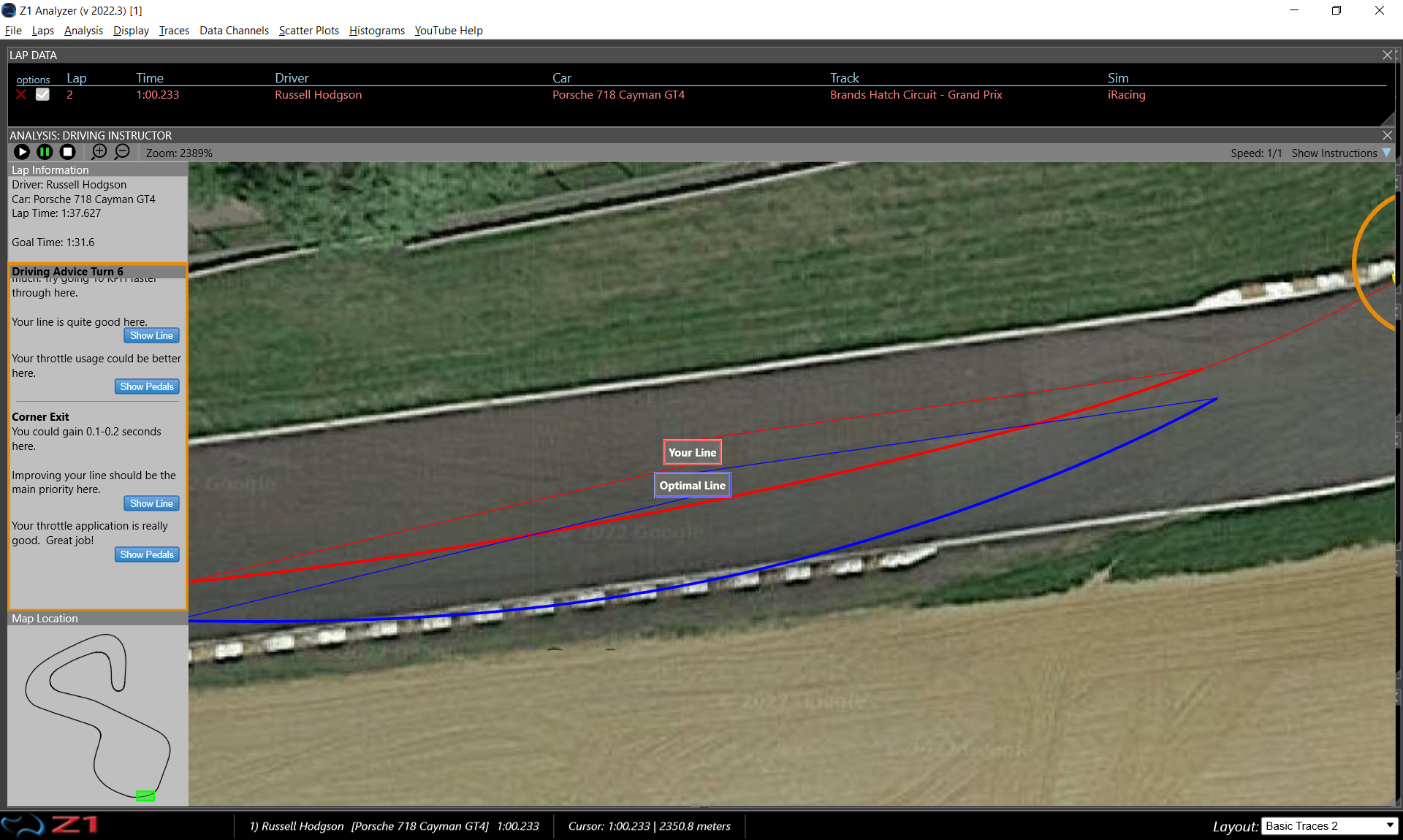The image size is (1403, 840).
Task: Click the Russell Hodgson status bar entry
Action: pos(394,826)
